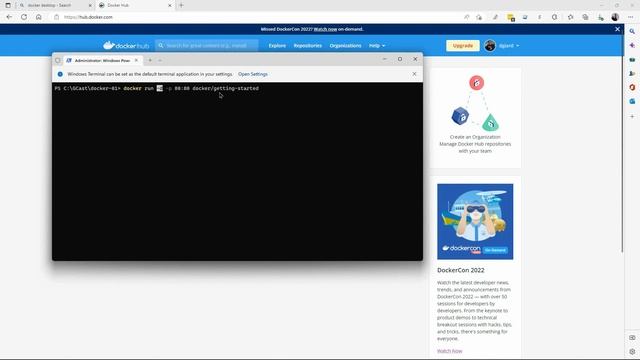Click the read aloud icon in address bar
The width and height of the screenshot is (640, 360).
tap(467, 17)
